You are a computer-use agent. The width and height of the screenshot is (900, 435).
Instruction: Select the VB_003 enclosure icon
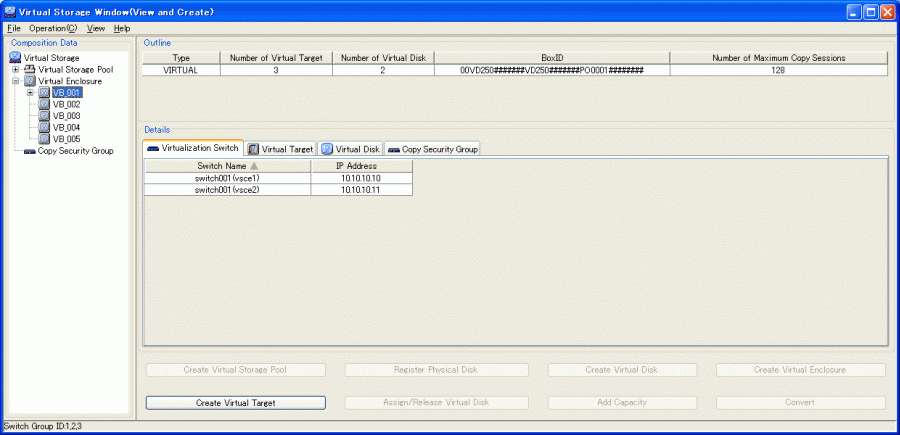click(44, 116)
